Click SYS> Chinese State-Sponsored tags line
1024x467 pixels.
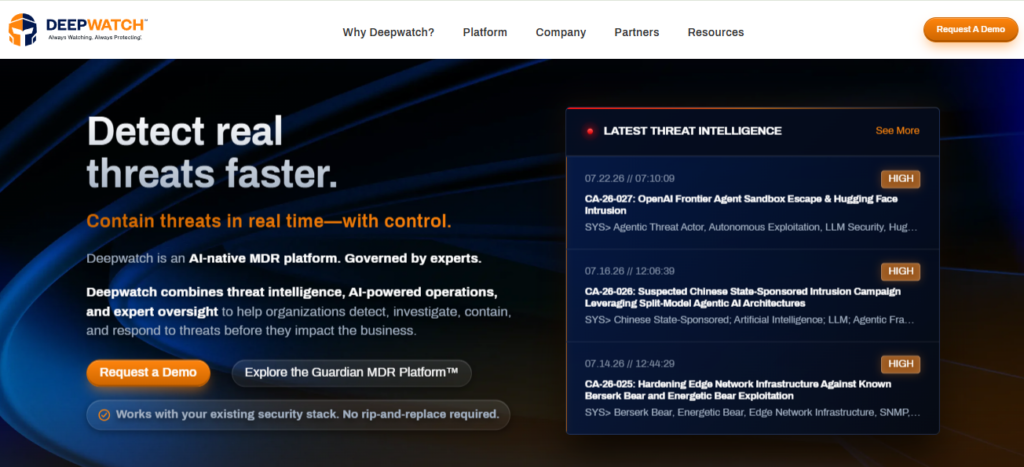(750, 321)
